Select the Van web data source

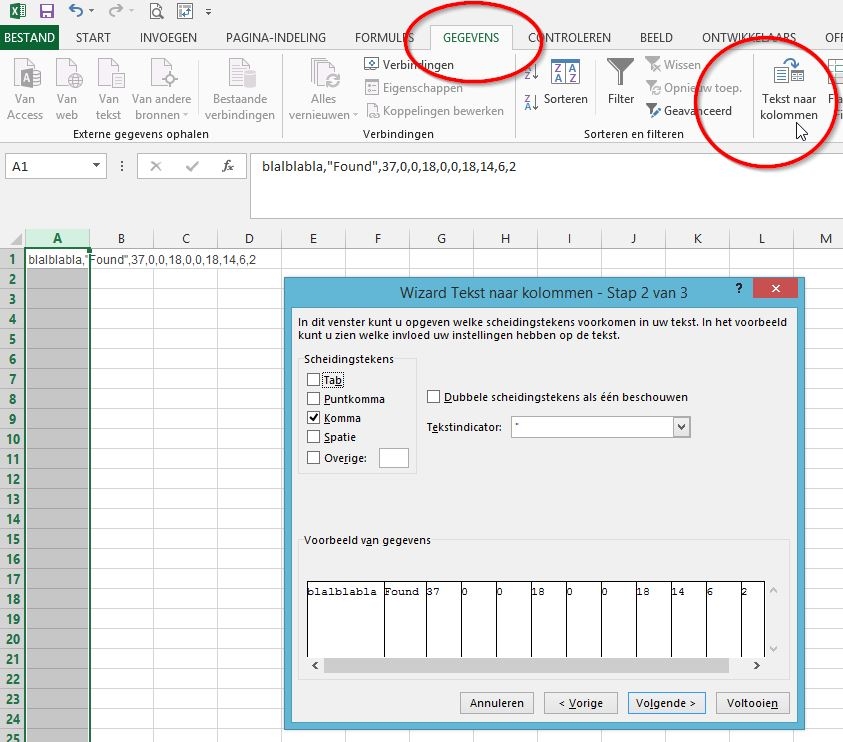[66, 85]
